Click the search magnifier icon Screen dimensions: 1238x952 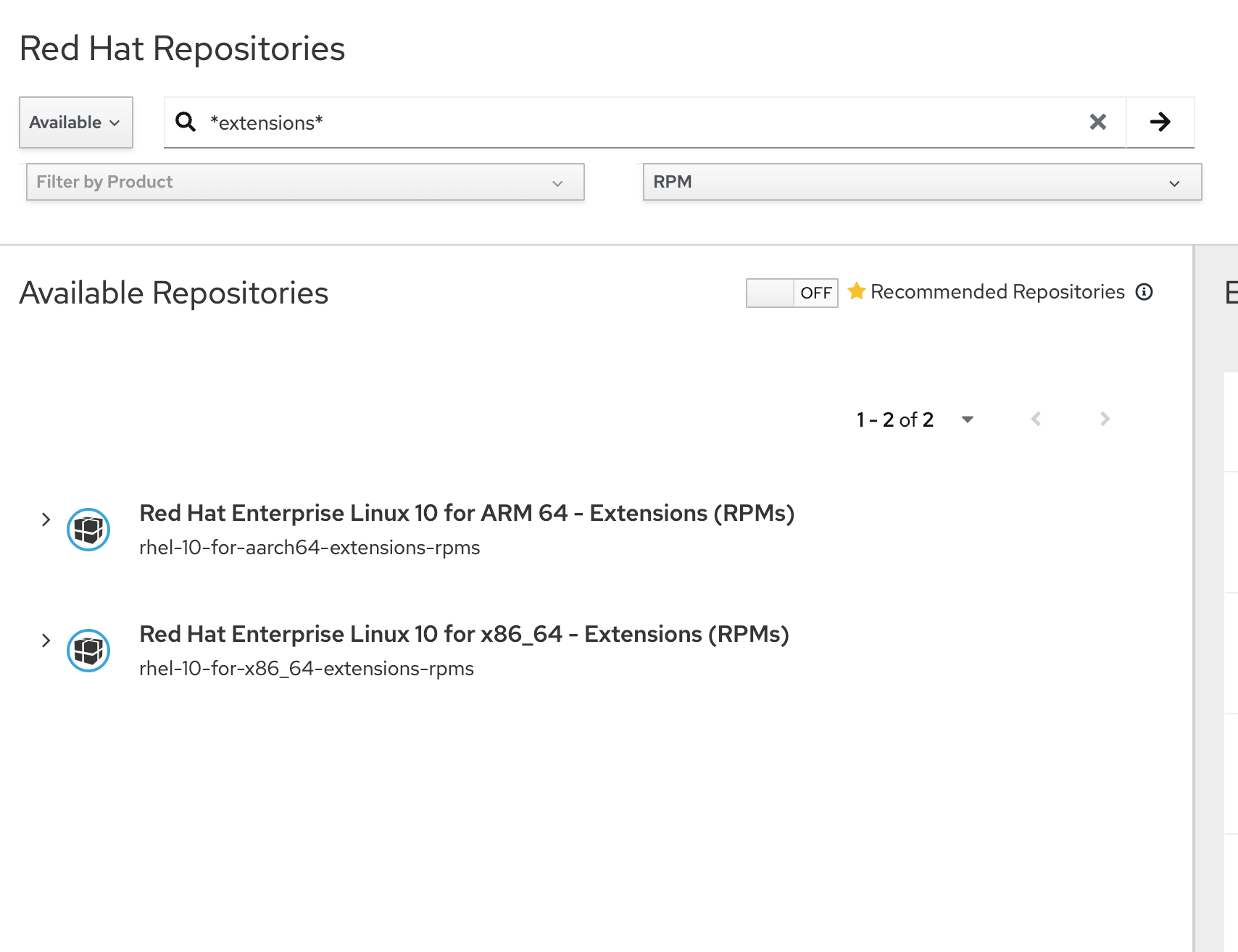(x=186, y=122)
